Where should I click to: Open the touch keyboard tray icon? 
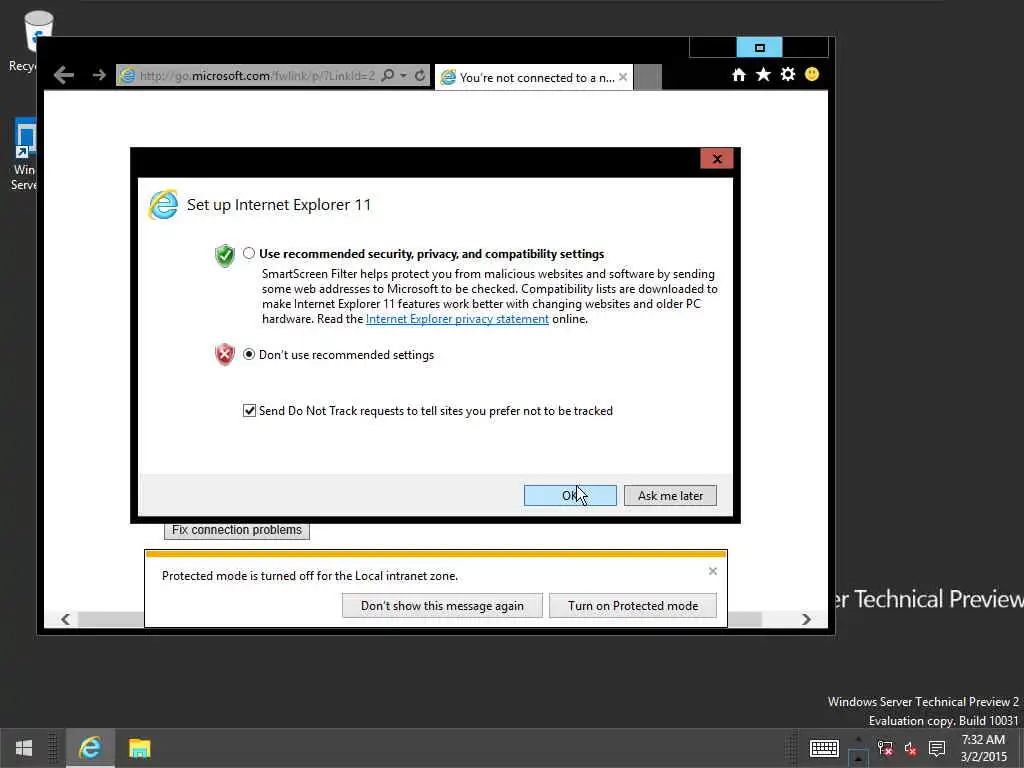tap(824, 748)
